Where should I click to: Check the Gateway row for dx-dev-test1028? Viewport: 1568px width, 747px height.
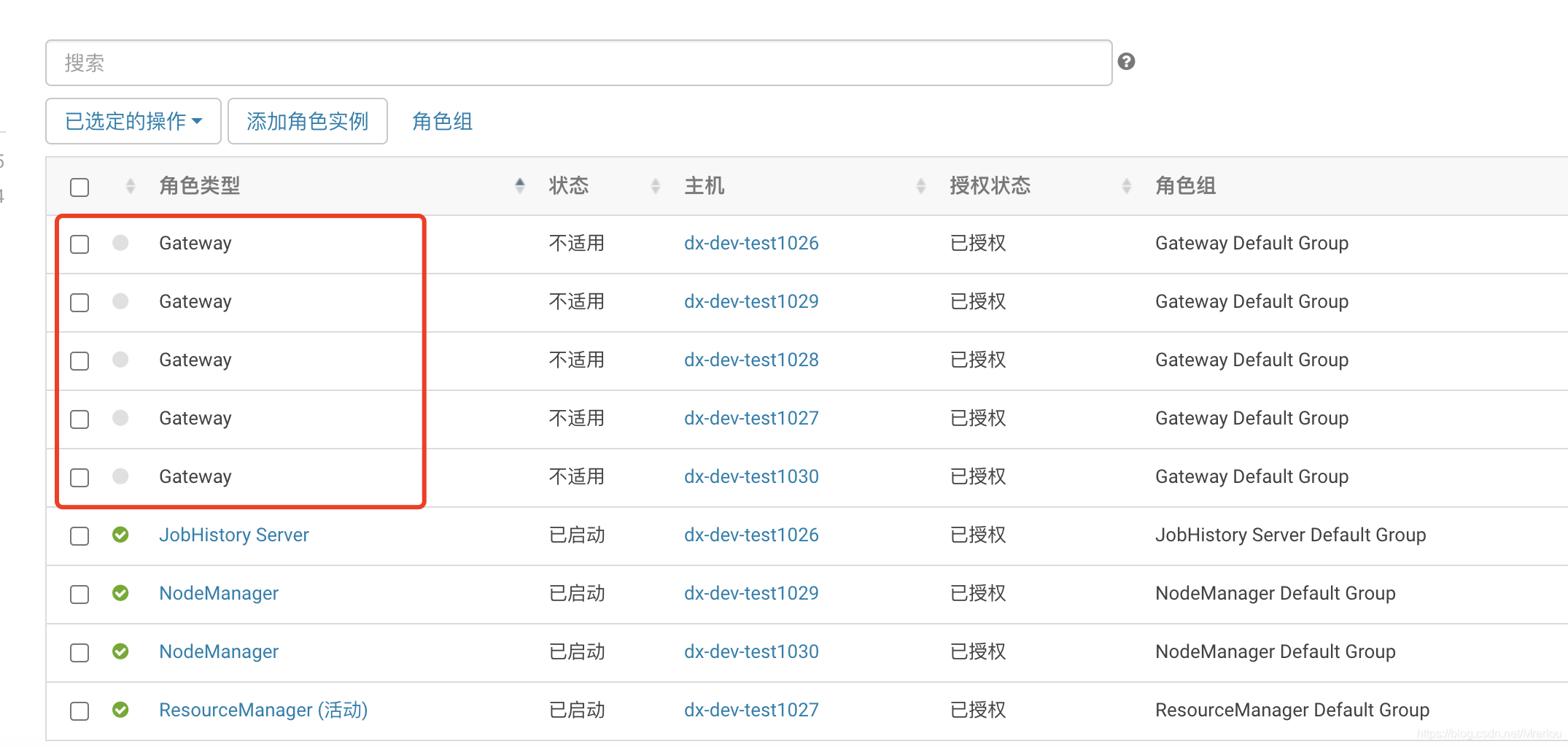tap(79, 361)
